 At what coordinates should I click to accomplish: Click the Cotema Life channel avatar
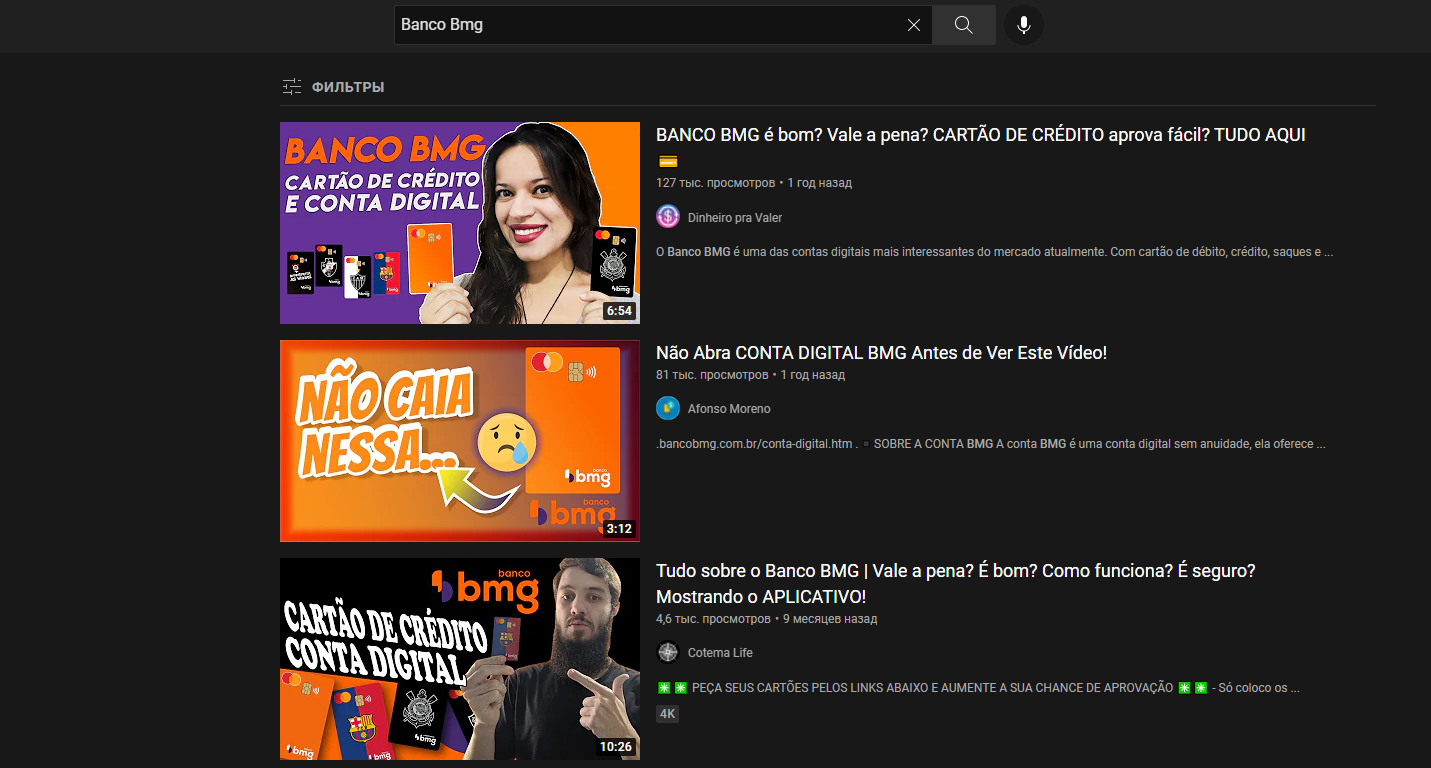(668, 652)
